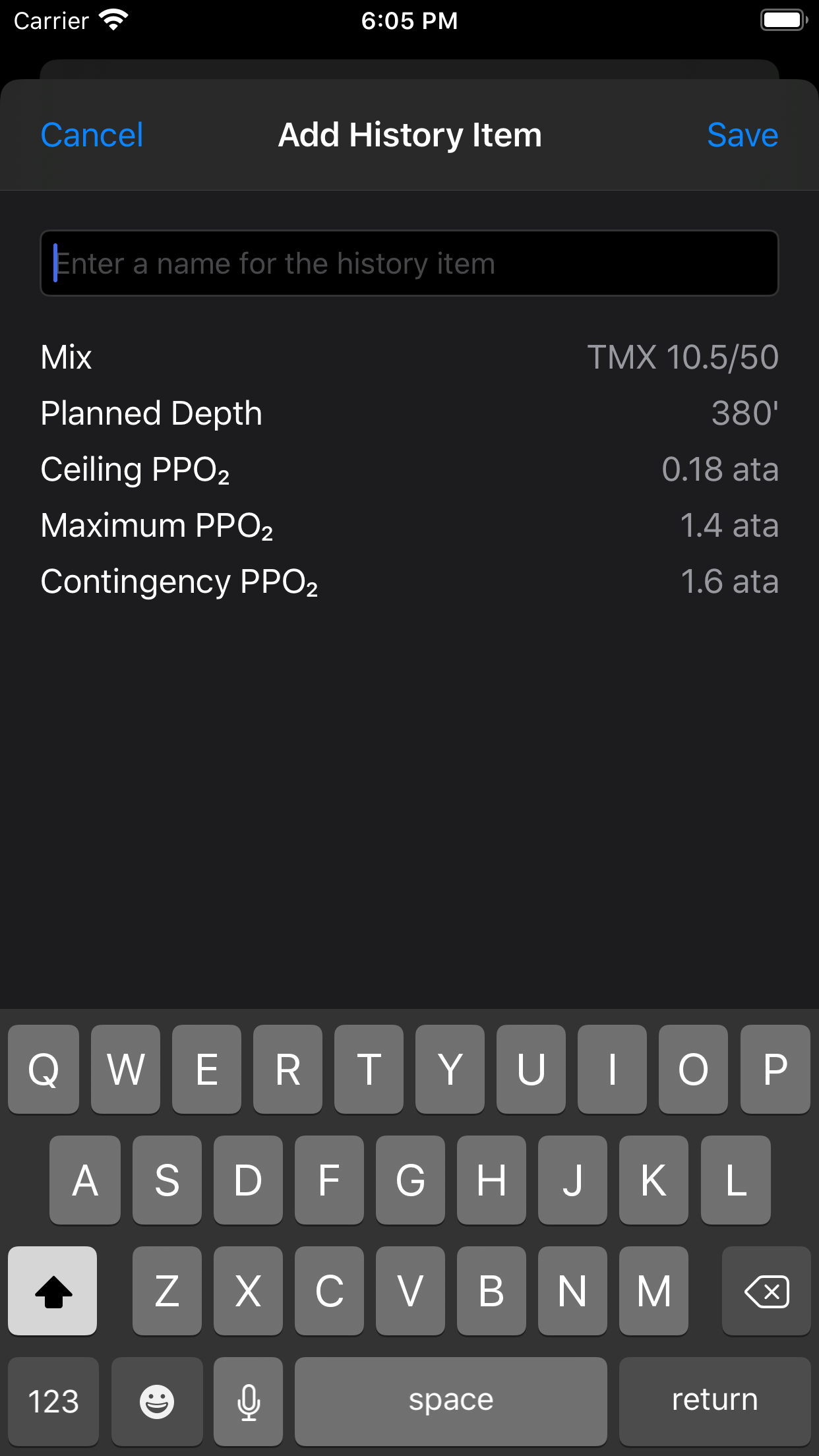The width and height of the screenshot is (819, 1456).
Task: Tap the emoji keyboard icon
Action: (157, 1401)
